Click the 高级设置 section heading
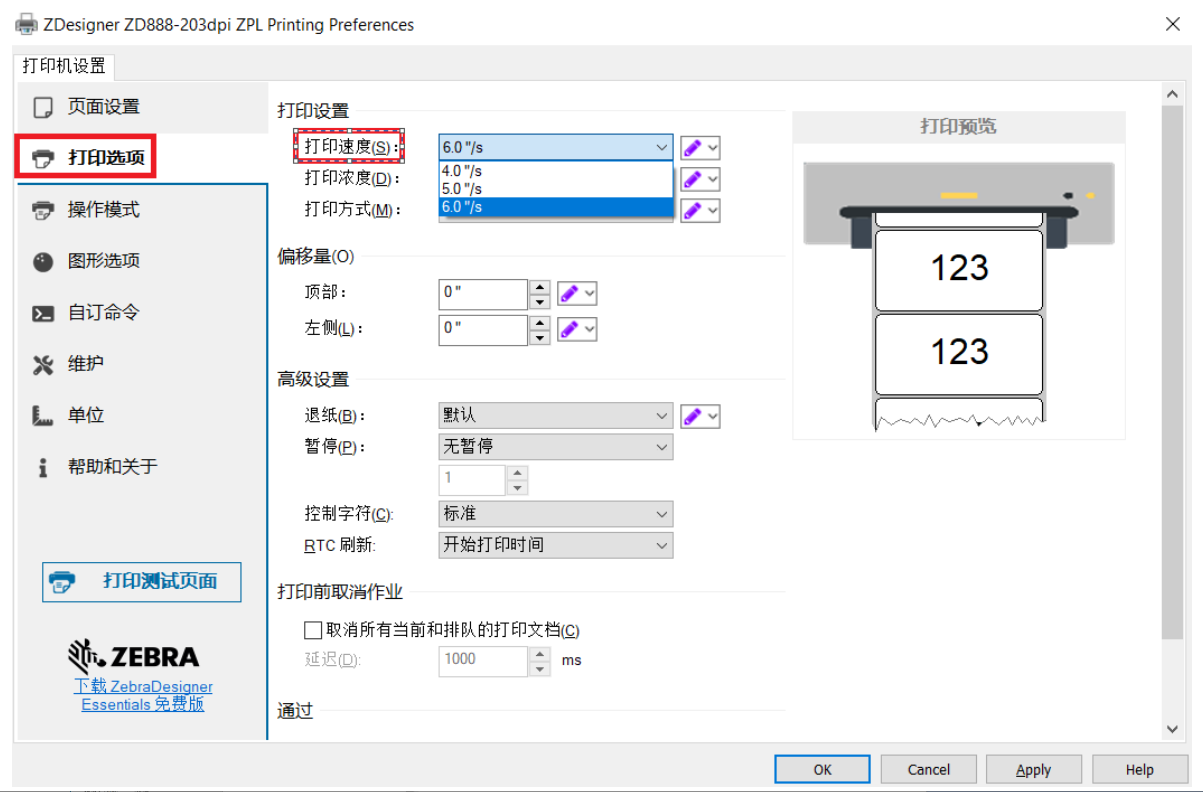 click(x=313, y=379)
